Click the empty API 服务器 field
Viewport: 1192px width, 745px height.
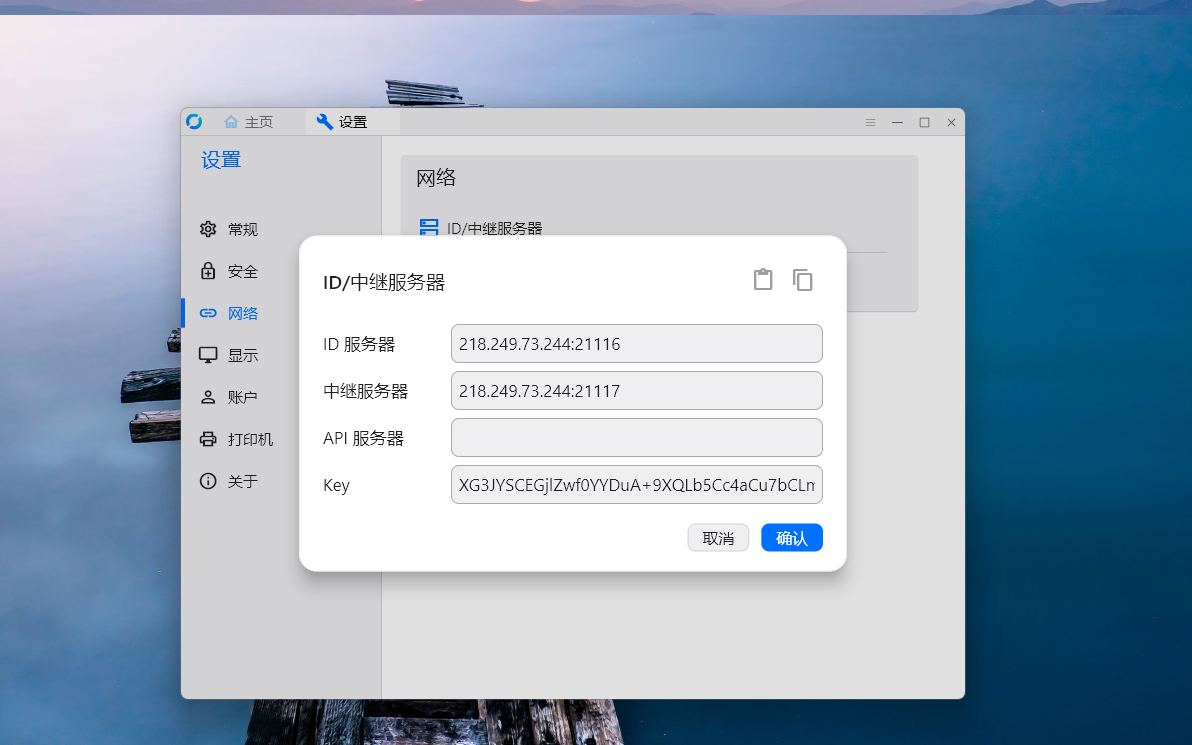[x=636, y=438]
